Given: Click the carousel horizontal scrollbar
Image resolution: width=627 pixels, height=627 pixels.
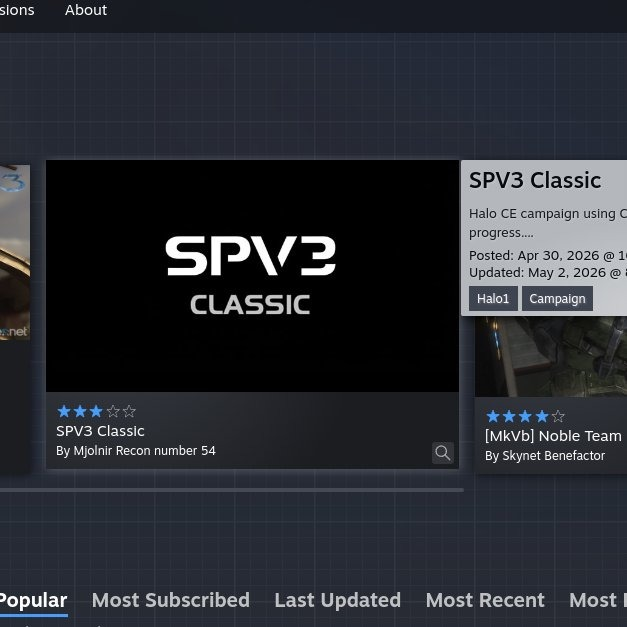Looking at the screenshot, I should (x=232, y=490).
